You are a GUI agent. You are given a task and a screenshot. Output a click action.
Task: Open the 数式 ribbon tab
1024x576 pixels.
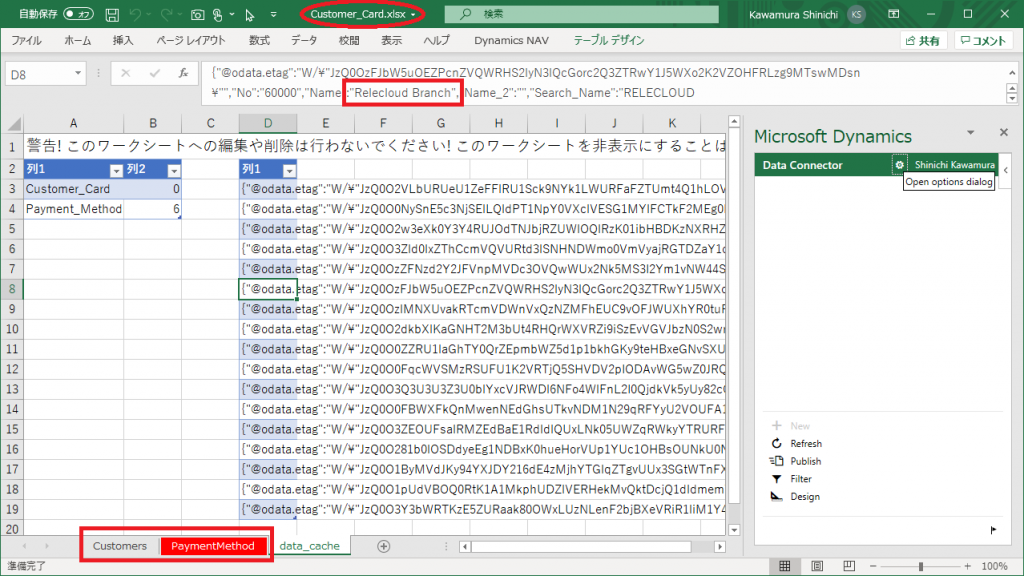[x=259, y=40]
